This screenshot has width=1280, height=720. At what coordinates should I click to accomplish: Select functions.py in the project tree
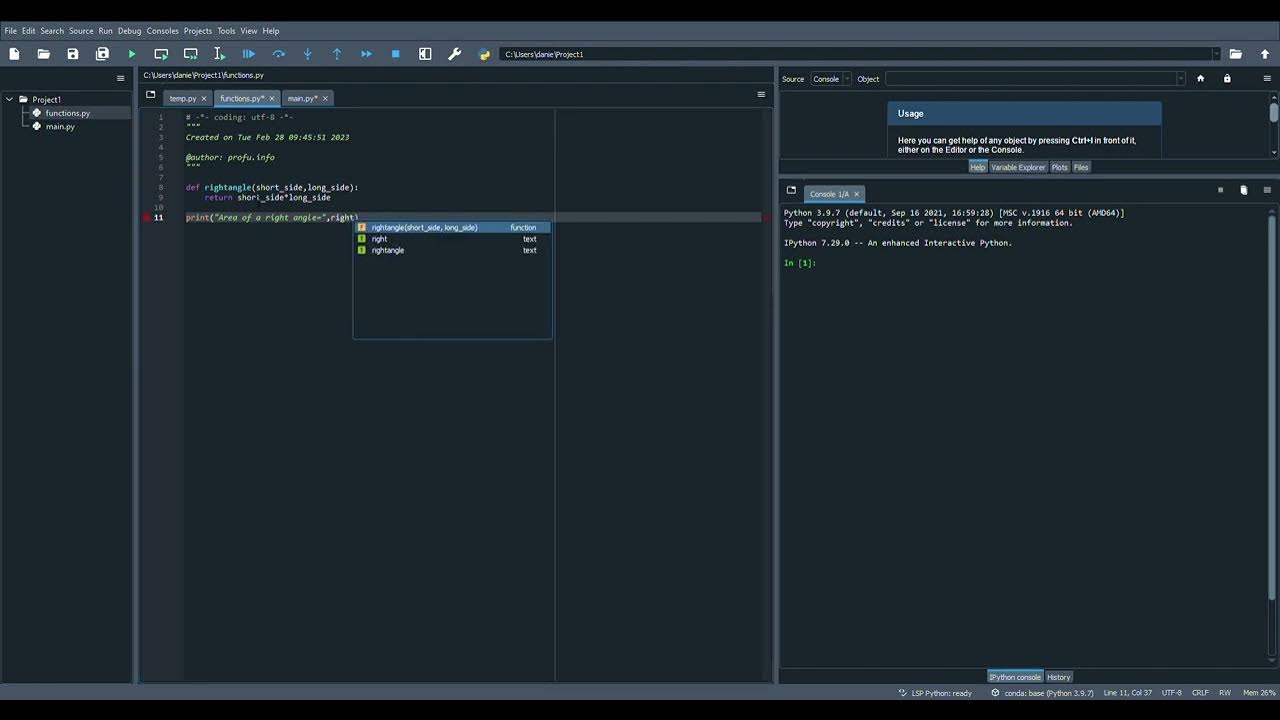click(x=67, y=113)
